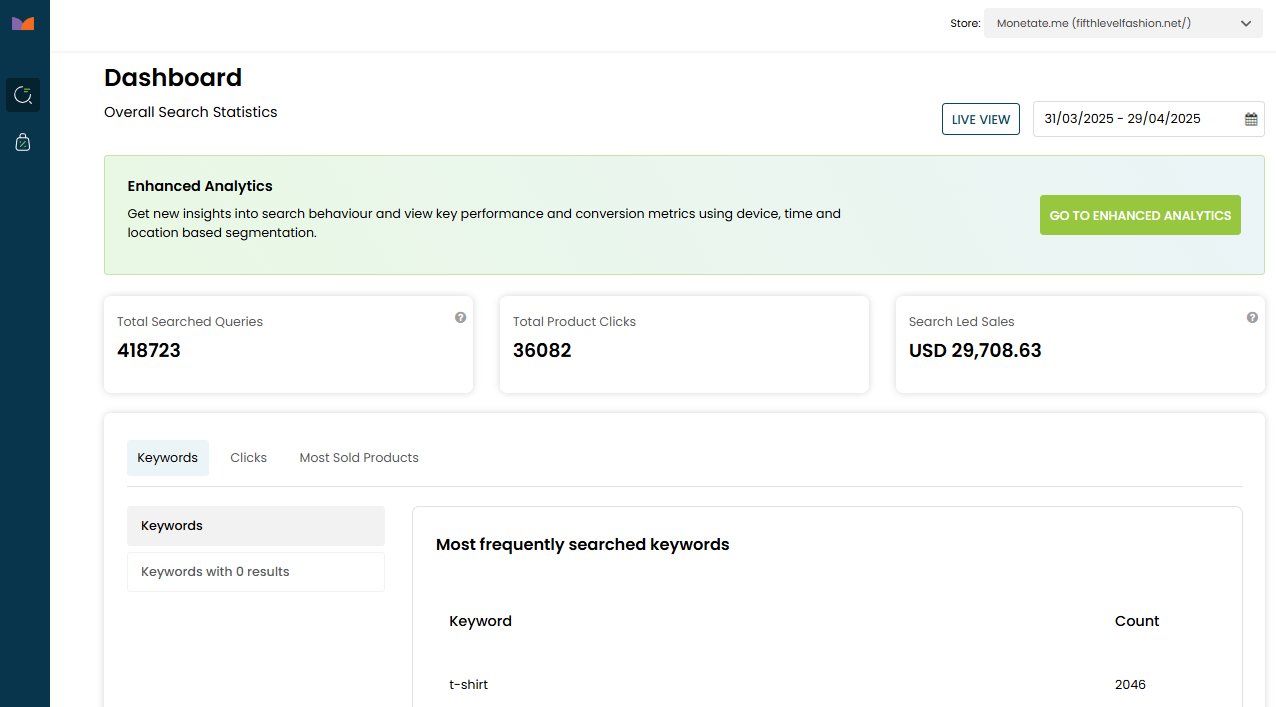Image resolution: width=1276 pixels, height=707 pixels.
Task: Click the t-shirt keyword row
Action: 469,685
